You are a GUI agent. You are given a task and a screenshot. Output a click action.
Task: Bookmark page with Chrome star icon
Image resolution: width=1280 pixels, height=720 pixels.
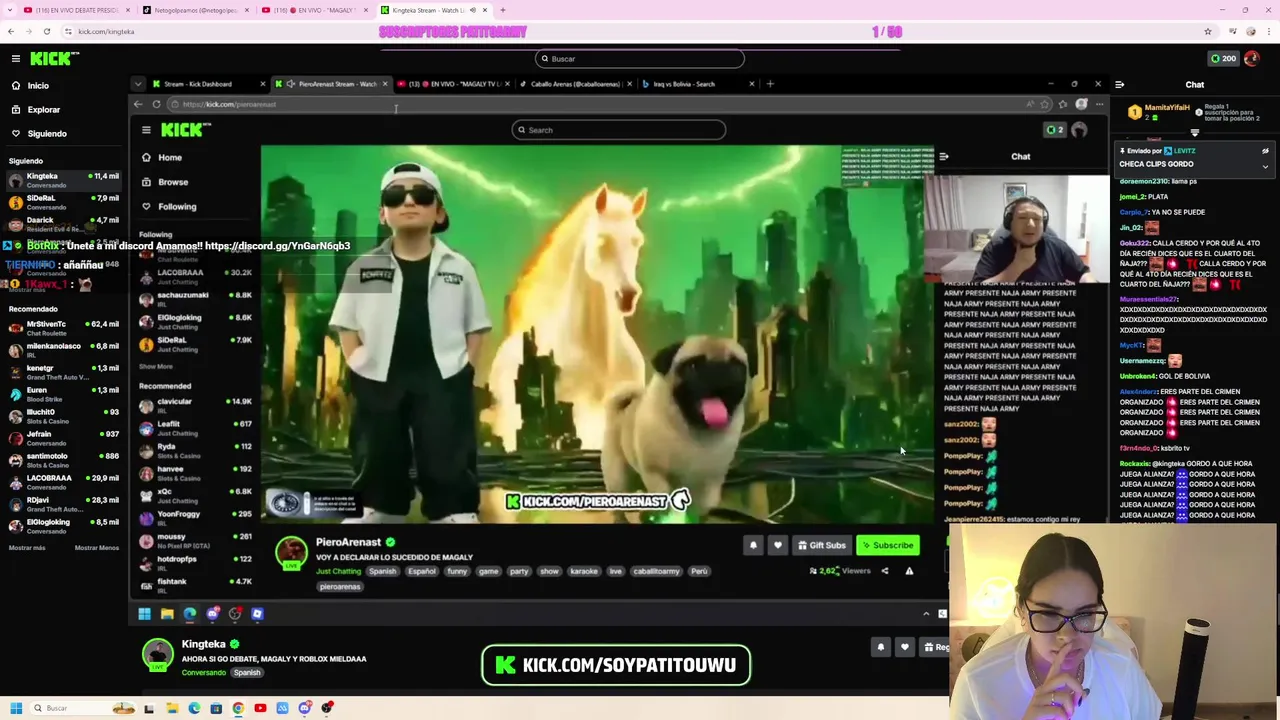[1208, 31]
